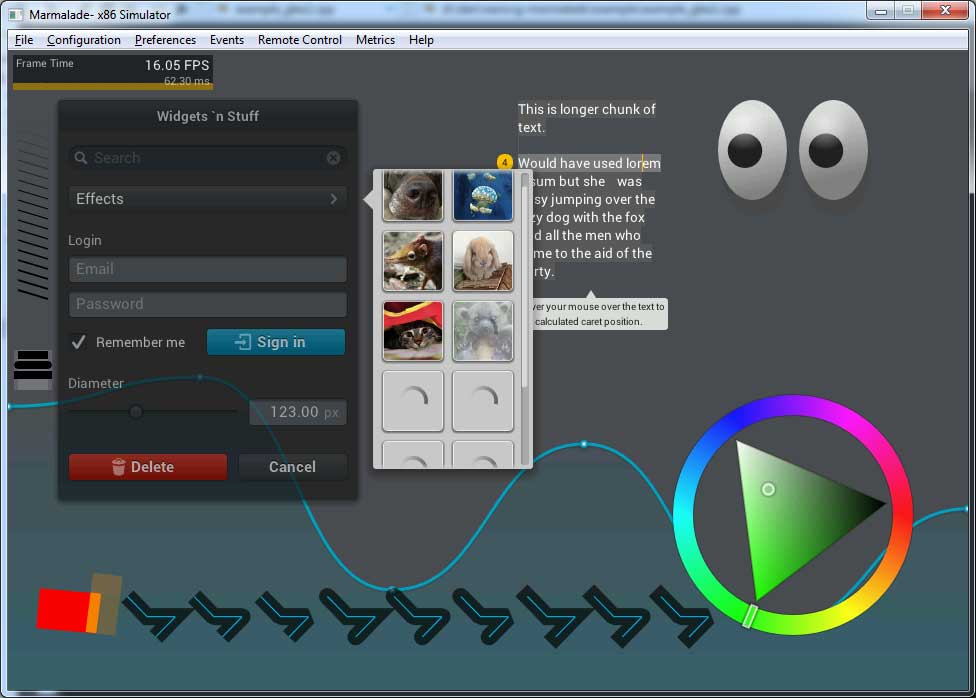Click the right googly eye
Screen dimensions: 976x698
click(x=833, y=150)
